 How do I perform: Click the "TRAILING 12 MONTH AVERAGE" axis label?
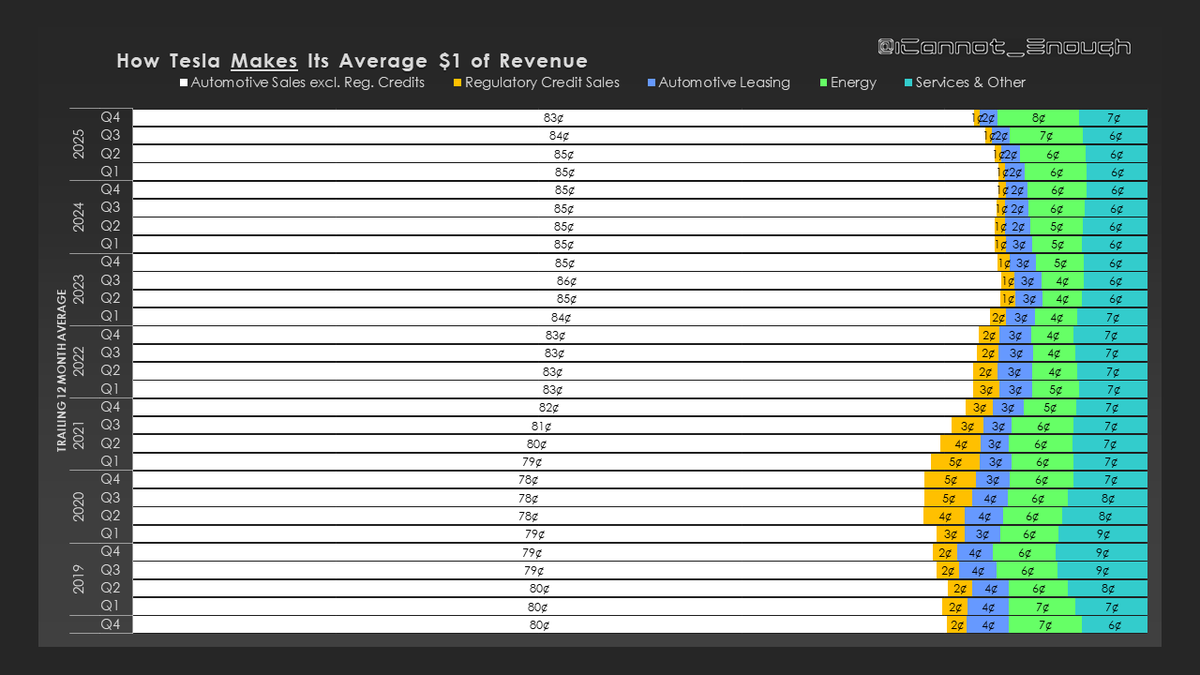click(x=61, y=371)
